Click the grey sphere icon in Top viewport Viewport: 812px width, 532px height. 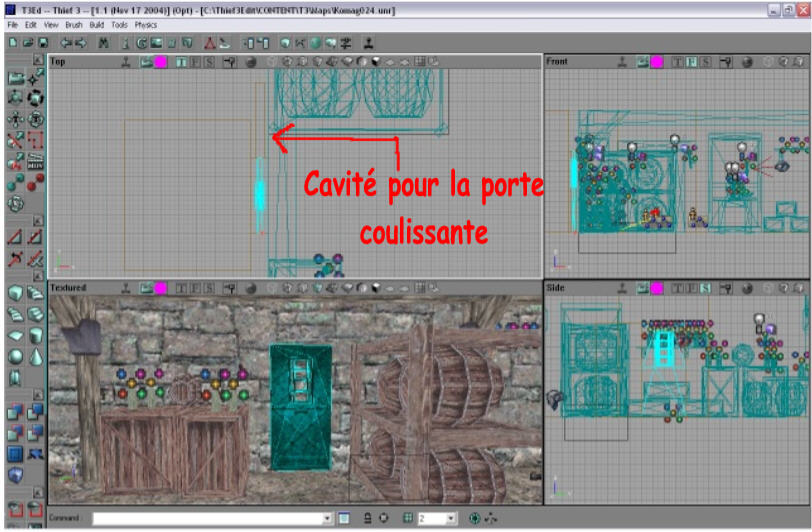(x=251, y=62)
